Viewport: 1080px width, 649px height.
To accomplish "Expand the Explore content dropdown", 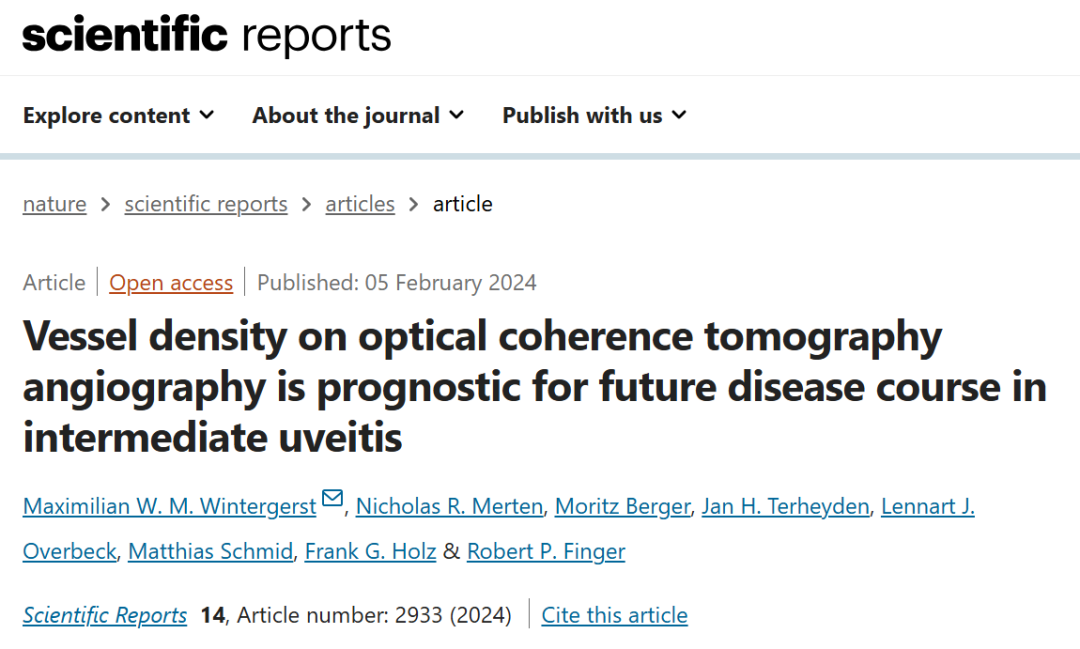I will tap(118, 116).
